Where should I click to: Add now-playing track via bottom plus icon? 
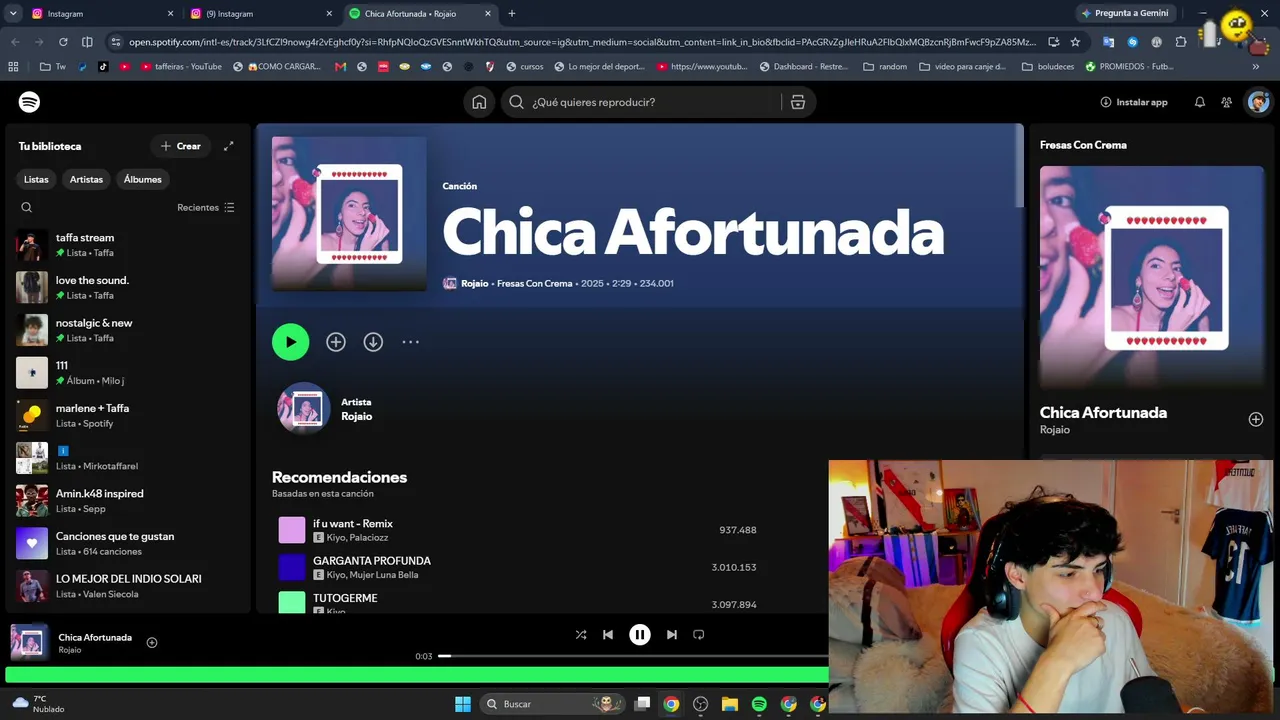pyautogui.click(x=152, y=643)
